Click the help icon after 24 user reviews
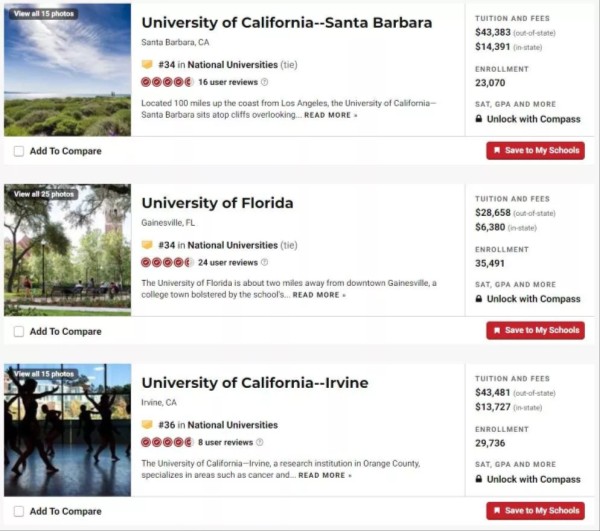Image resolution: width=600 pixels, height=531 pixels. point(264,262)
